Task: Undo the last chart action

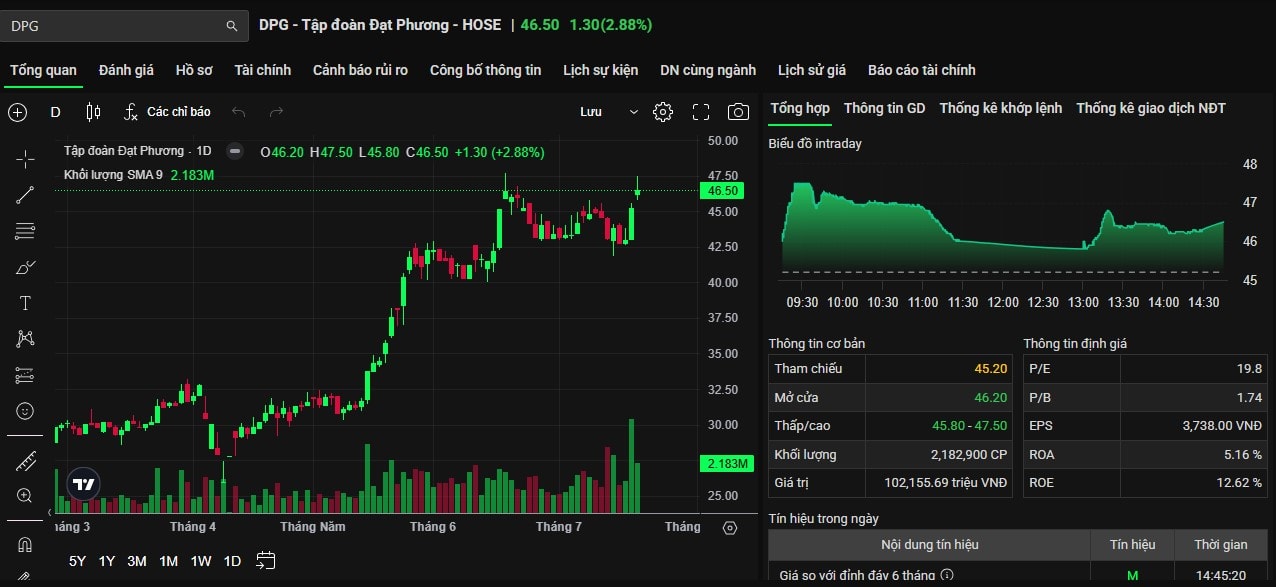Action: (x=238, y=112)
